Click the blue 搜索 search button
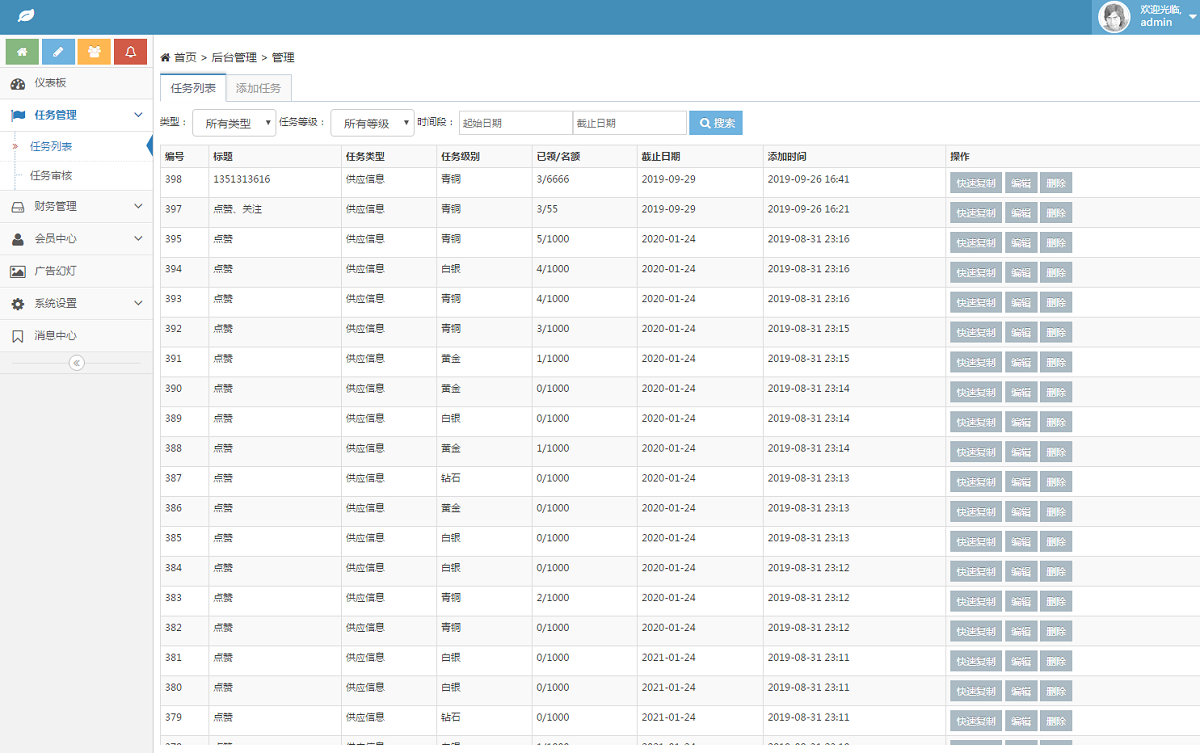 click(x=716, y=123)
